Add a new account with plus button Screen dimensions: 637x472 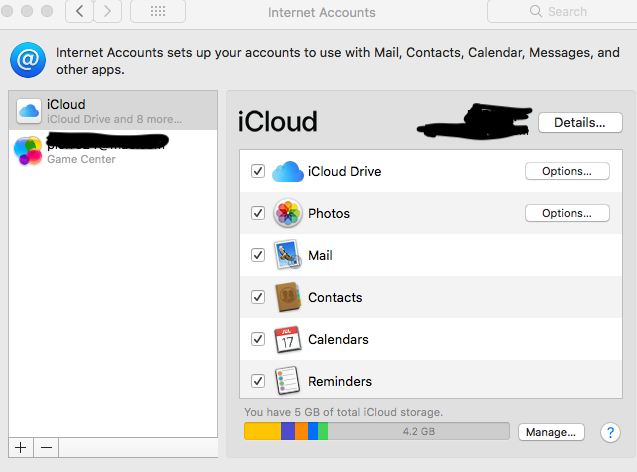tap(21, 448)
